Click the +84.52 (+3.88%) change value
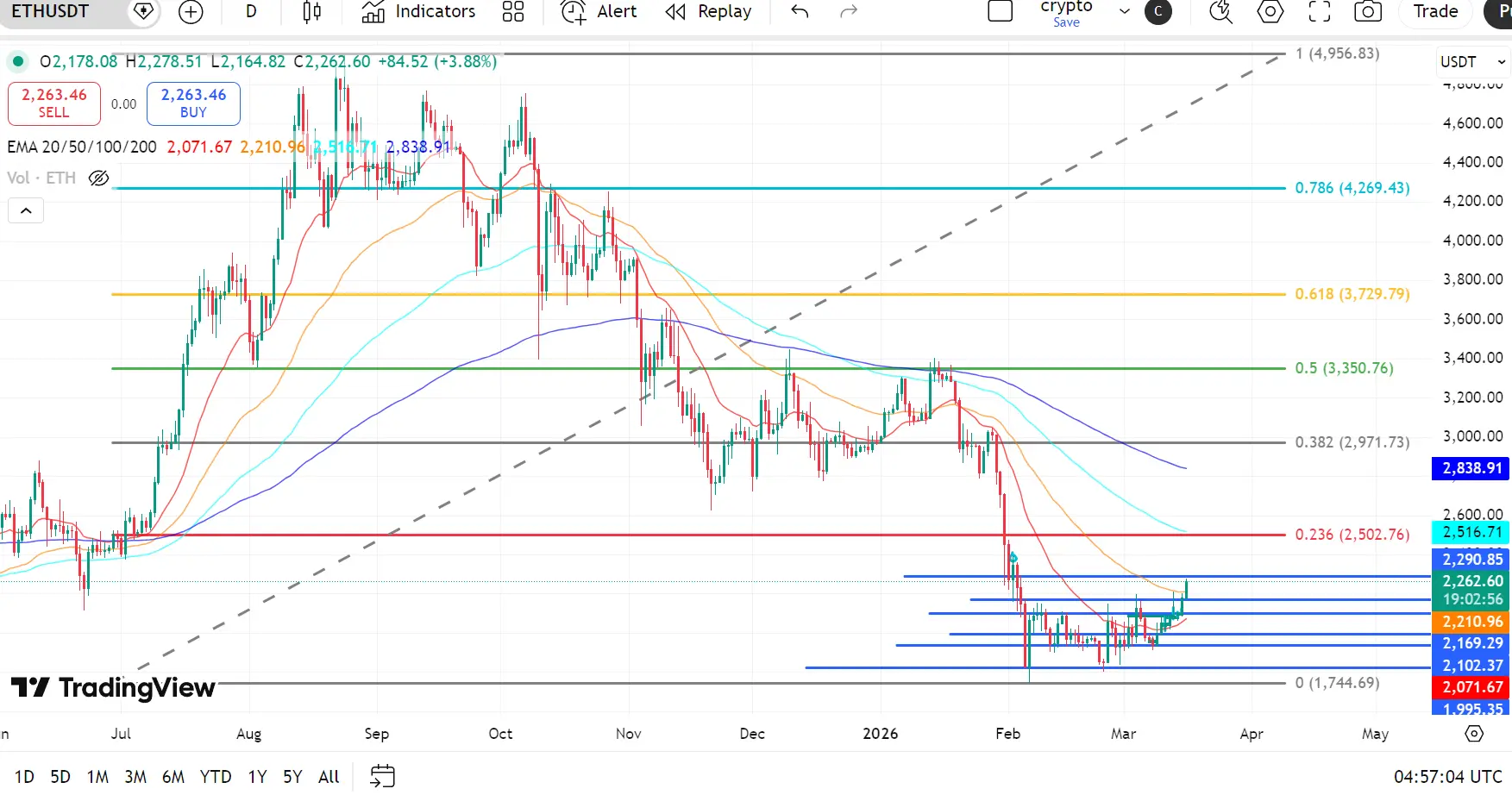 click(437, 62)
